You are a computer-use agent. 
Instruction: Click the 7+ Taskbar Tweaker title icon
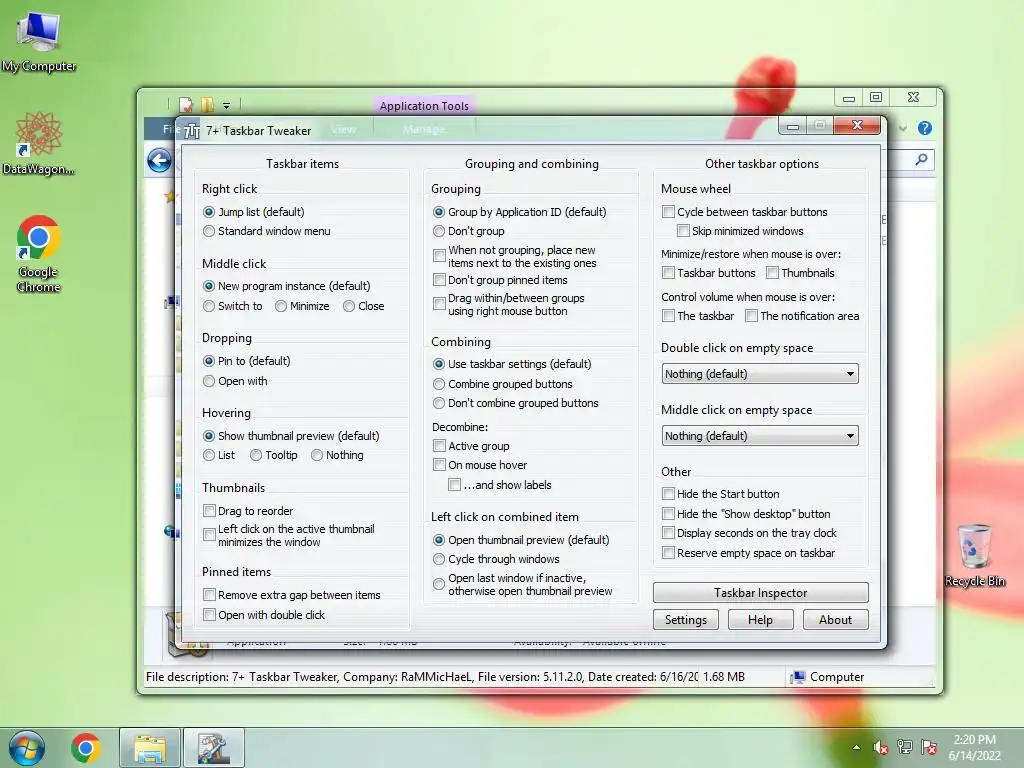coord(192,131)
